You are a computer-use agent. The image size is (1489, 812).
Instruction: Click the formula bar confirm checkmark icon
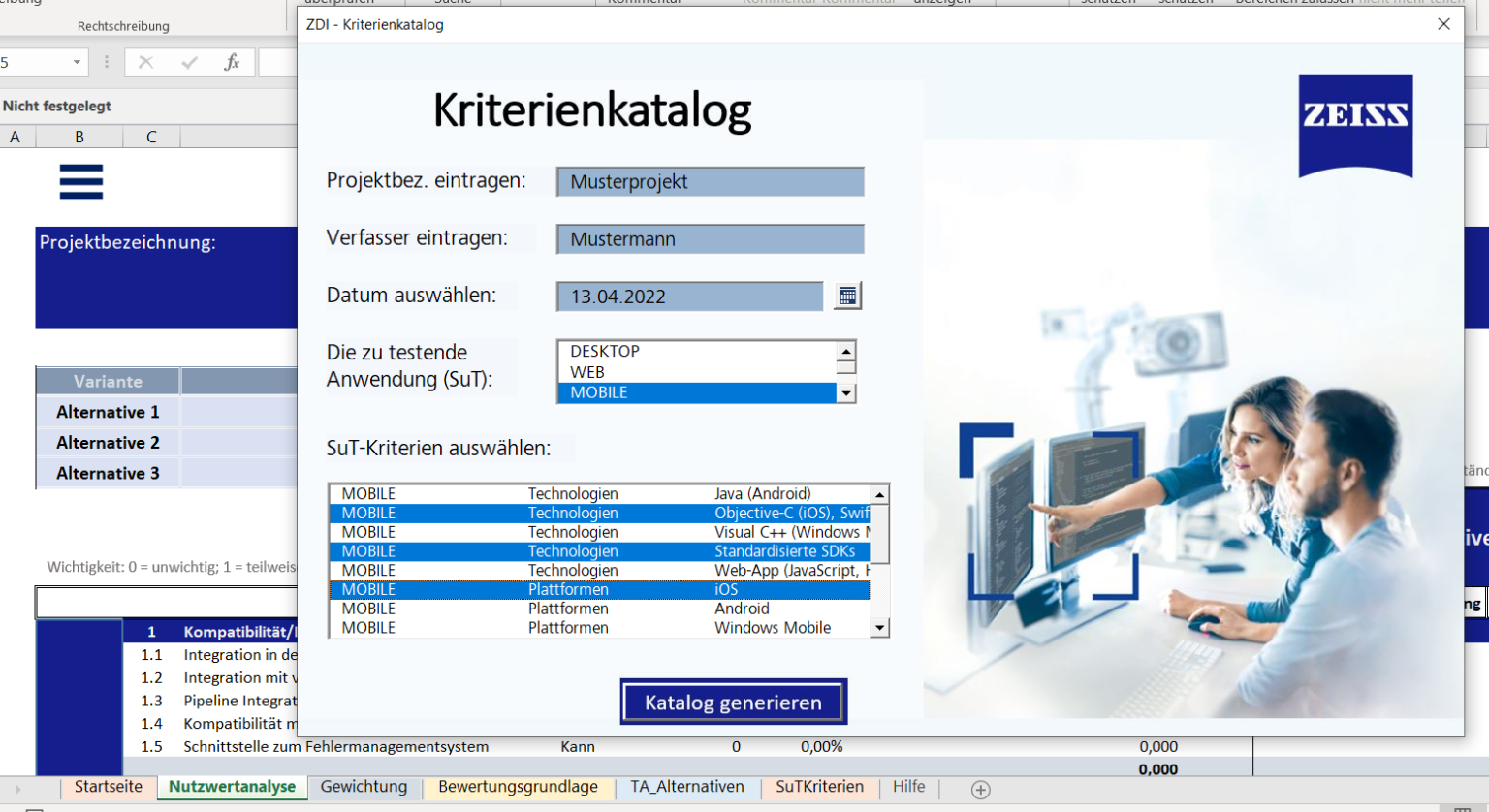click(x=189, y=63)
